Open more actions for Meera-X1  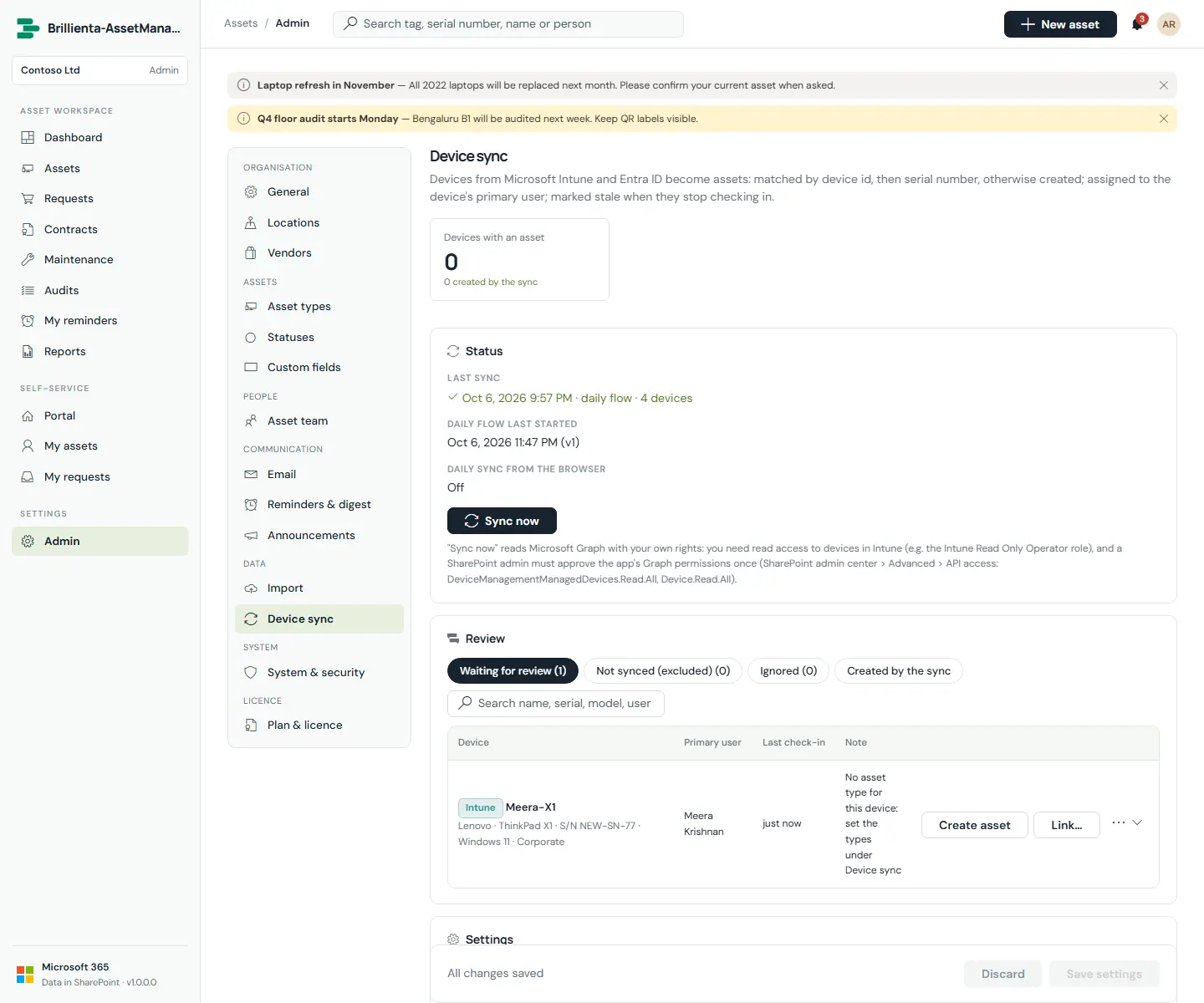point(1119,822)
